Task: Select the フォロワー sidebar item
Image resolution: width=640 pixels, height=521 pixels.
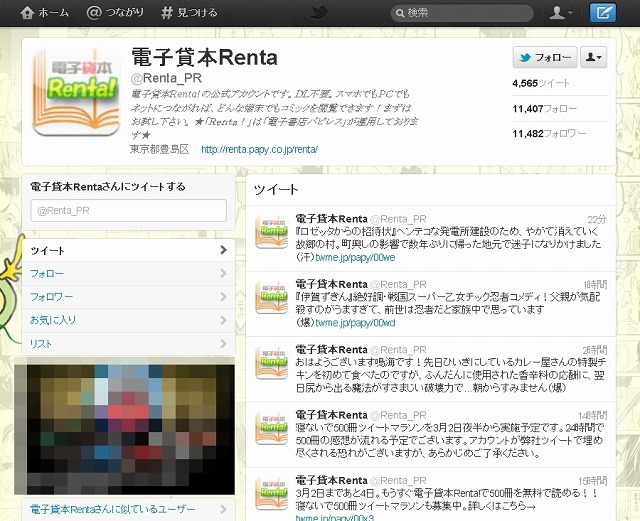Action: tap(129, 297)
